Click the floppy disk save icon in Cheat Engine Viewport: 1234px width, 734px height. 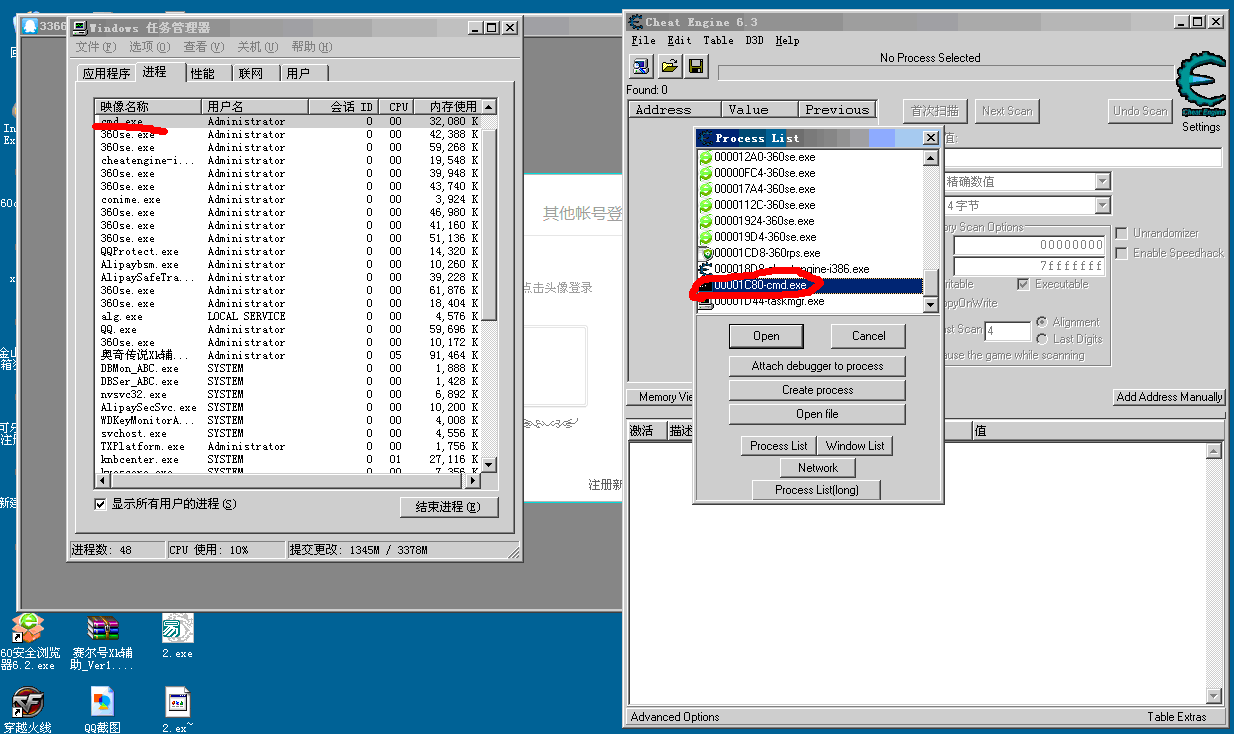coord(696,67)
